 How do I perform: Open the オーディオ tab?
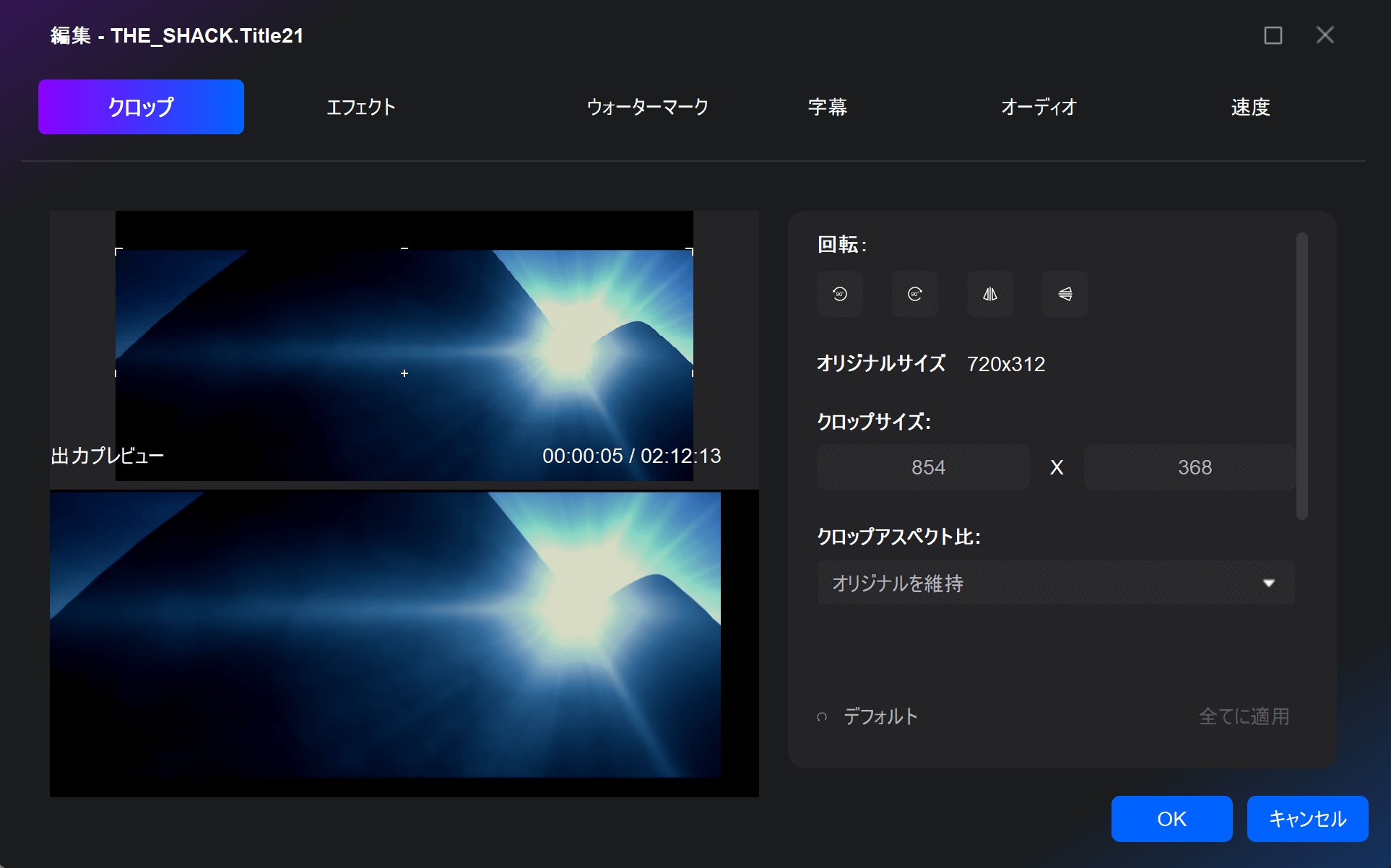pos(1039,107)
